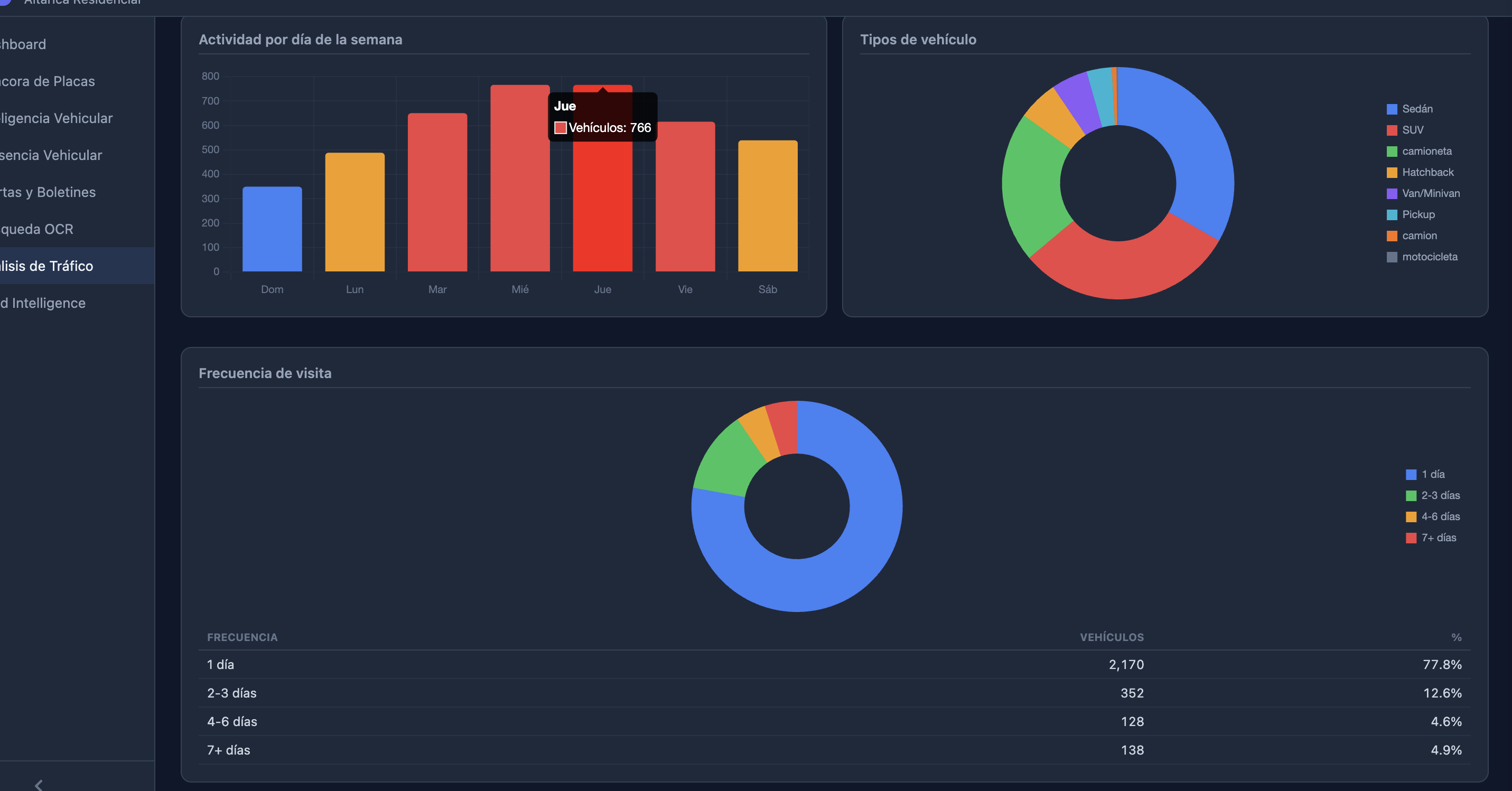The image size is (1512, 791).
Task: Collapse the sidebar with the chevron arrow
Action: pos(39,785)
